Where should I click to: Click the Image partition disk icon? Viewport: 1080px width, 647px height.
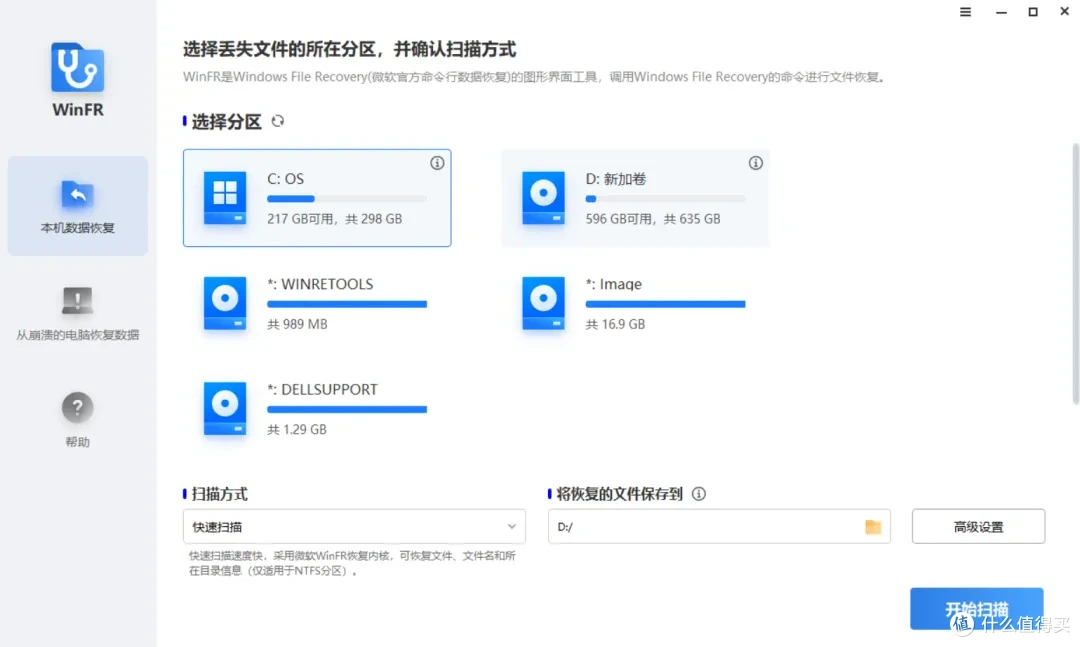pos(543,303)
